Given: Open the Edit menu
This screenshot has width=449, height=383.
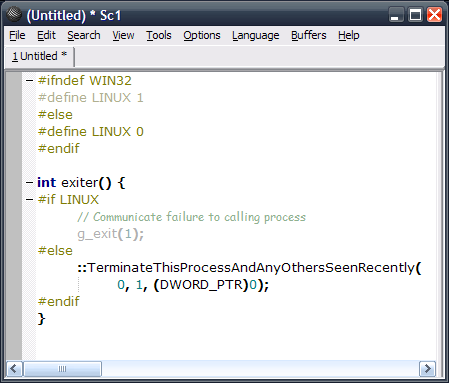Looking at the screenshot, I should coord(46,35).
